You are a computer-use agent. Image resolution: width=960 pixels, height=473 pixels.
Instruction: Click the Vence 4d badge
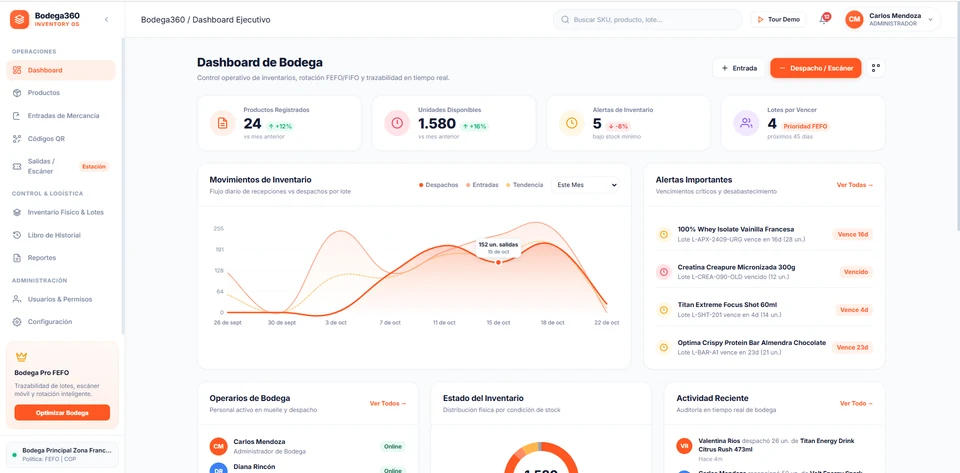[854, 310]
